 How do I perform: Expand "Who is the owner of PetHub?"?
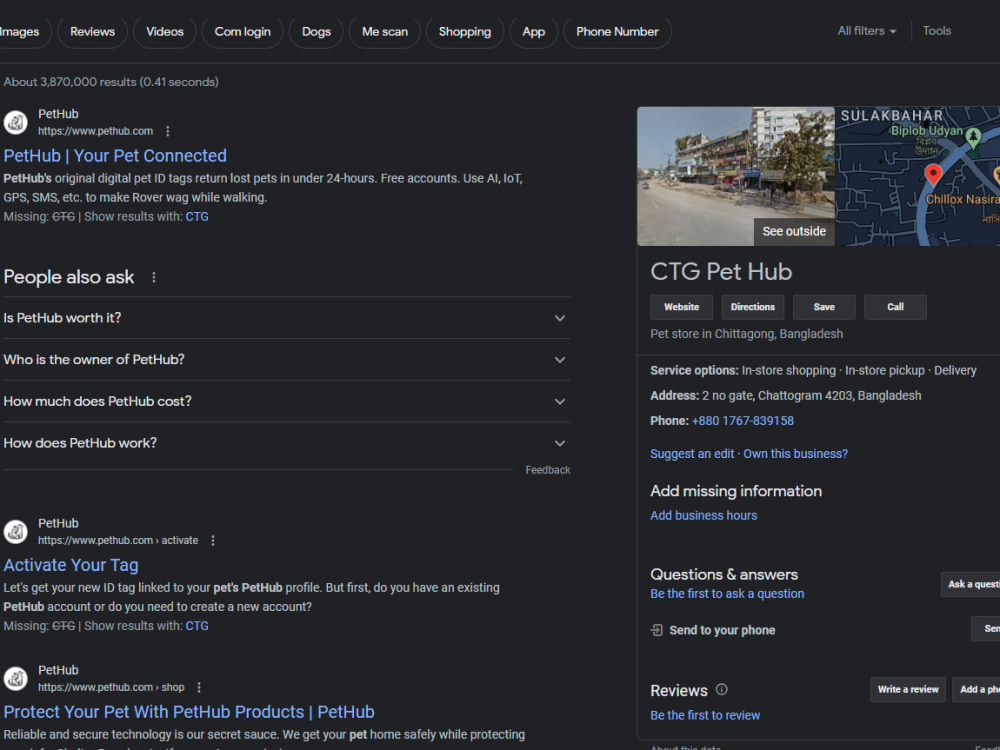286,360
